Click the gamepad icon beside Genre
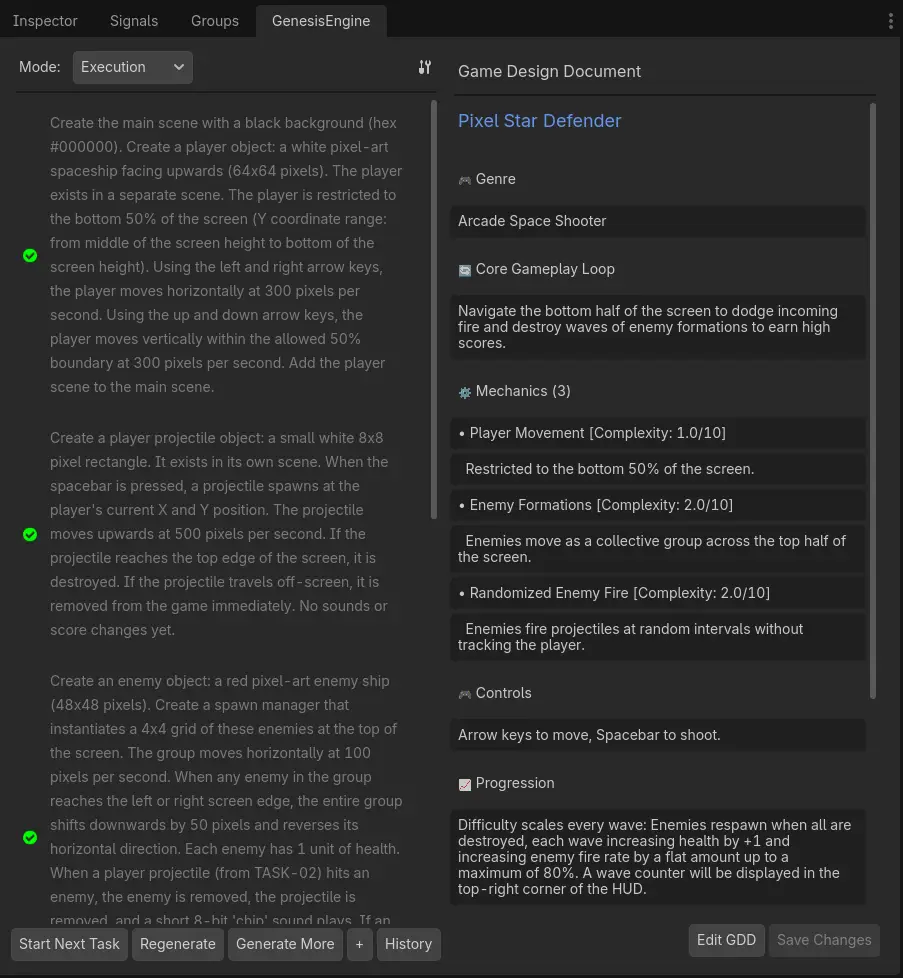 (x=464, y=180)
